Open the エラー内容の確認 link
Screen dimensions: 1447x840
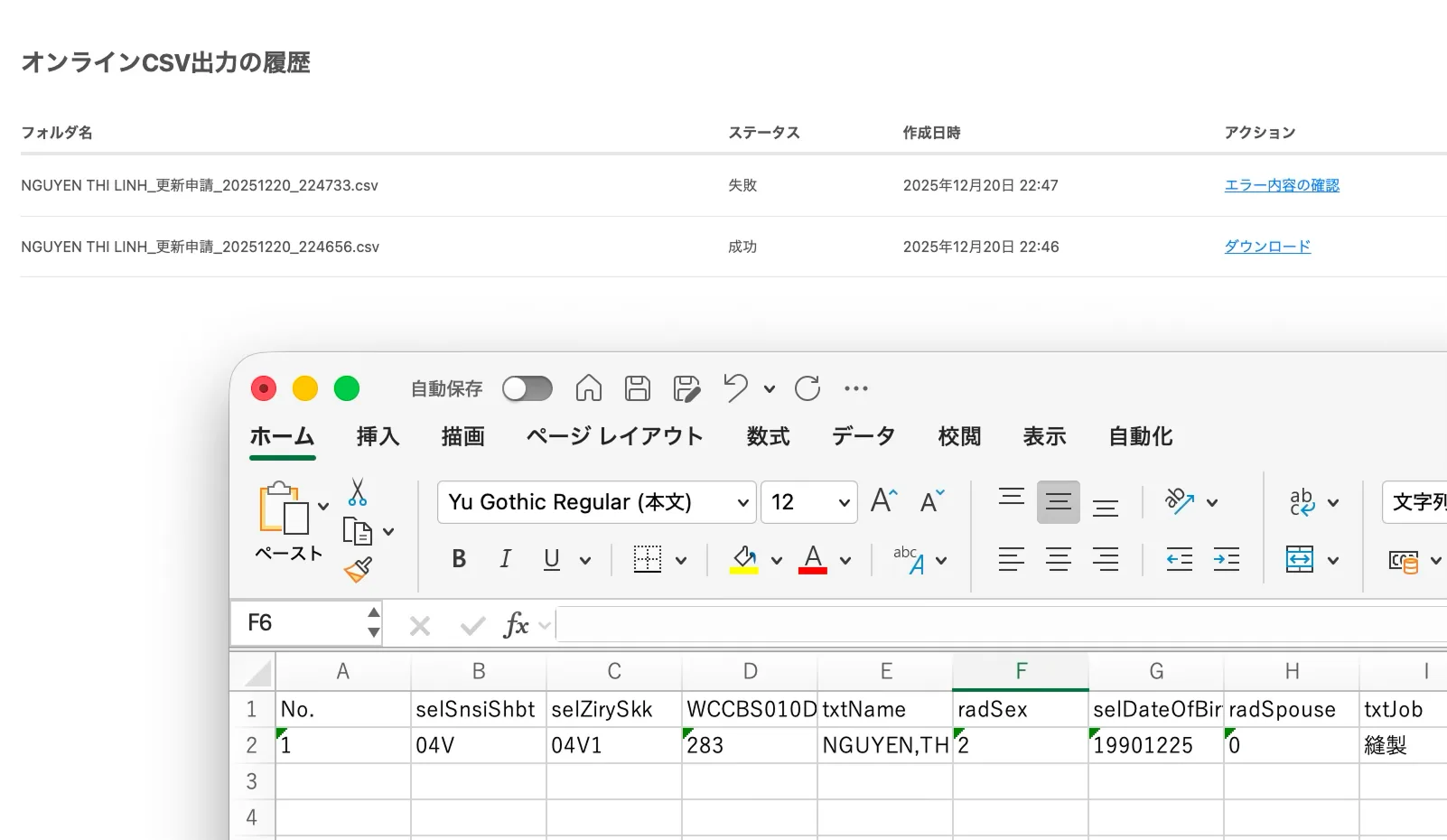click(1282, 185)
